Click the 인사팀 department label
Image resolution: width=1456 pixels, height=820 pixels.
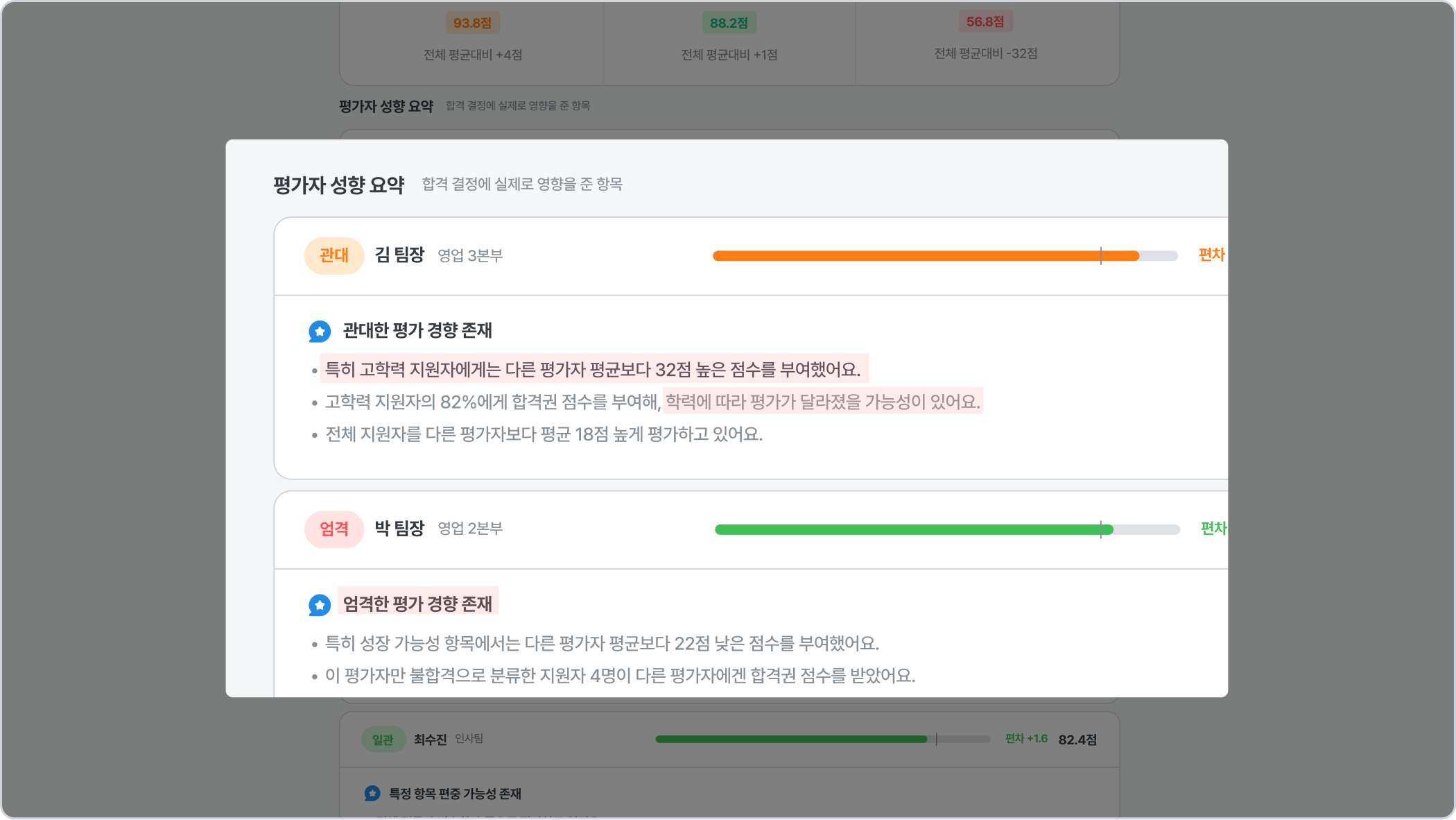tap(469, 739)
